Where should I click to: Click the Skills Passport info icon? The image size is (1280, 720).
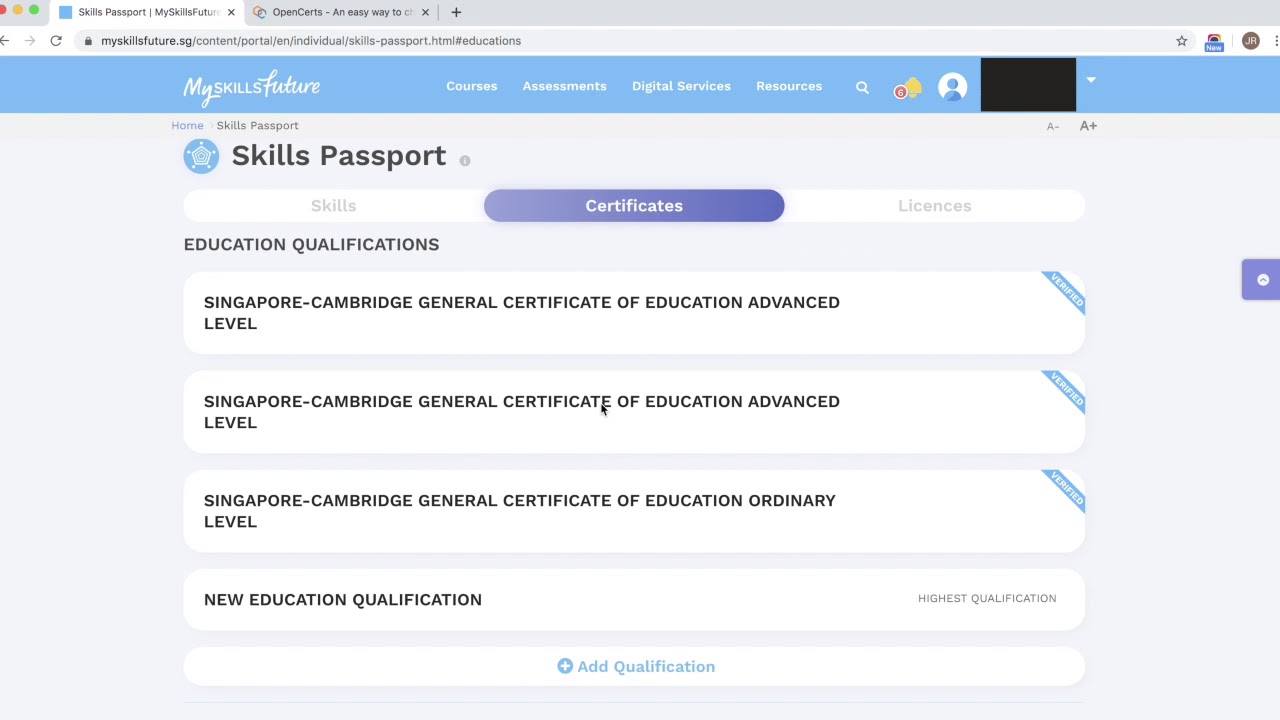coord(465,161)
